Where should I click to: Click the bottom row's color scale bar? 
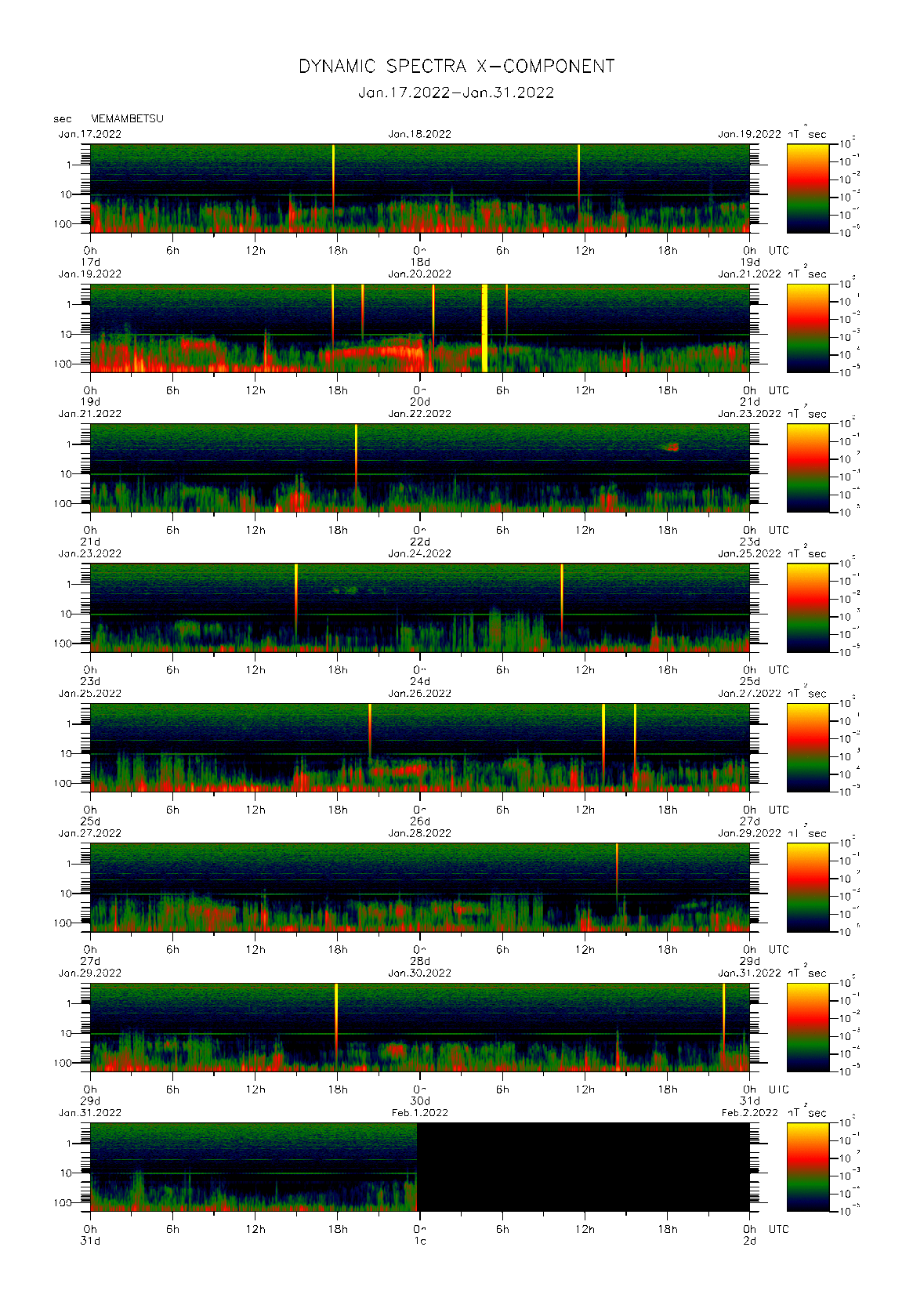tap(807, 1167)
